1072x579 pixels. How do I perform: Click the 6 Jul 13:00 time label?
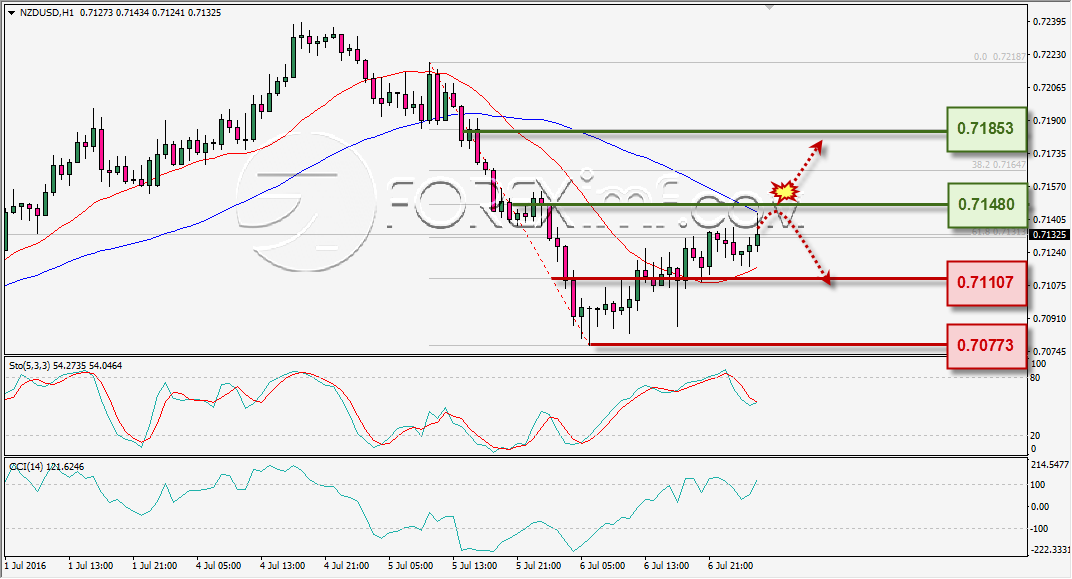click(x=667, y=566)
